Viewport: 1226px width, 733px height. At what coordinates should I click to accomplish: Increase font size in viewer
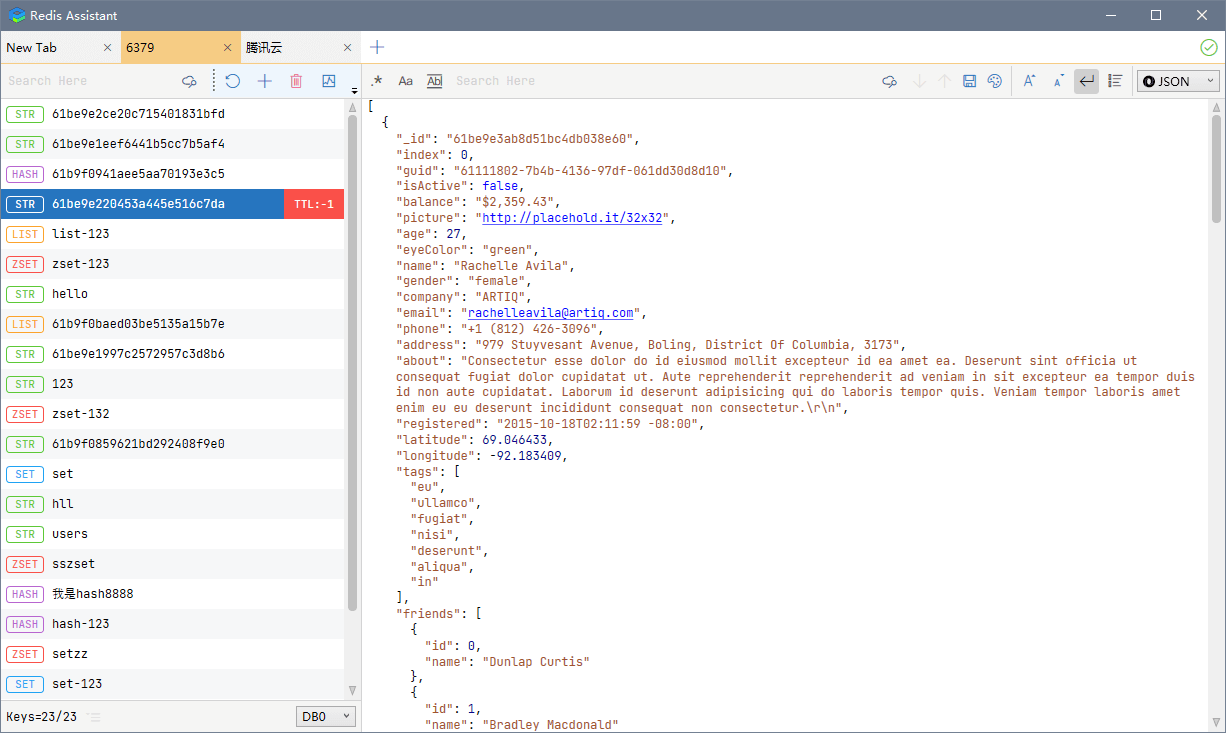pos(1029,81)
